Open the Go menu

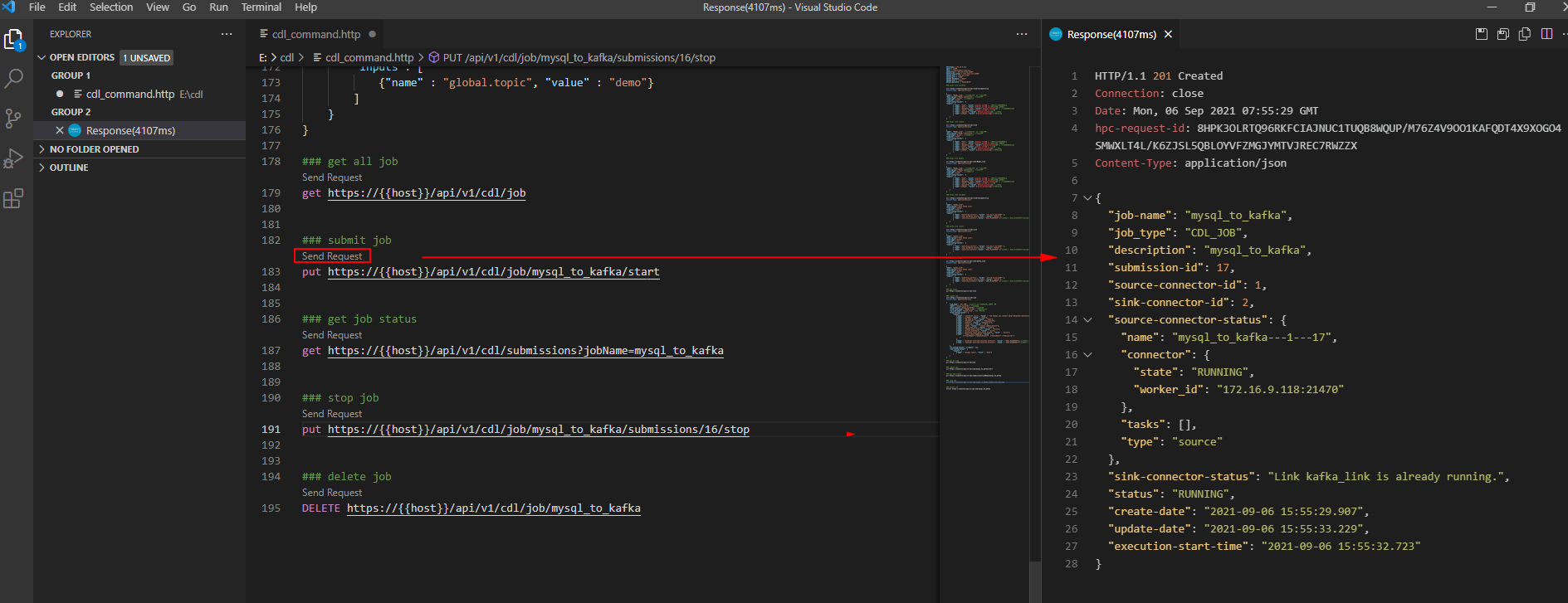189,7
